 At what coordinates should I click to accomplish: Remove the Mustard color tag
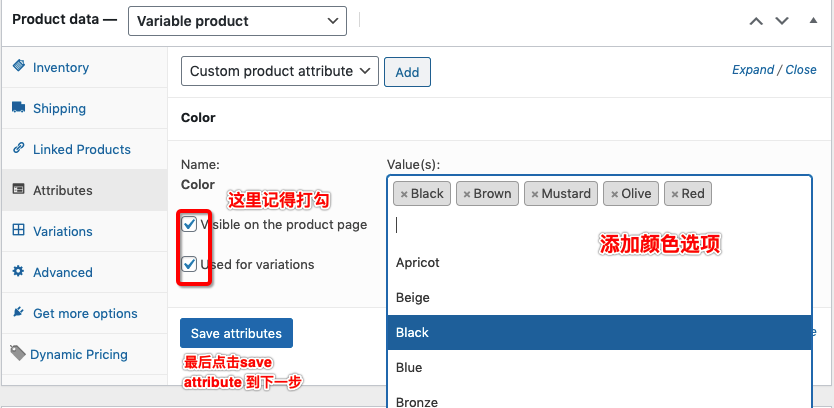(x=535, y=194)
